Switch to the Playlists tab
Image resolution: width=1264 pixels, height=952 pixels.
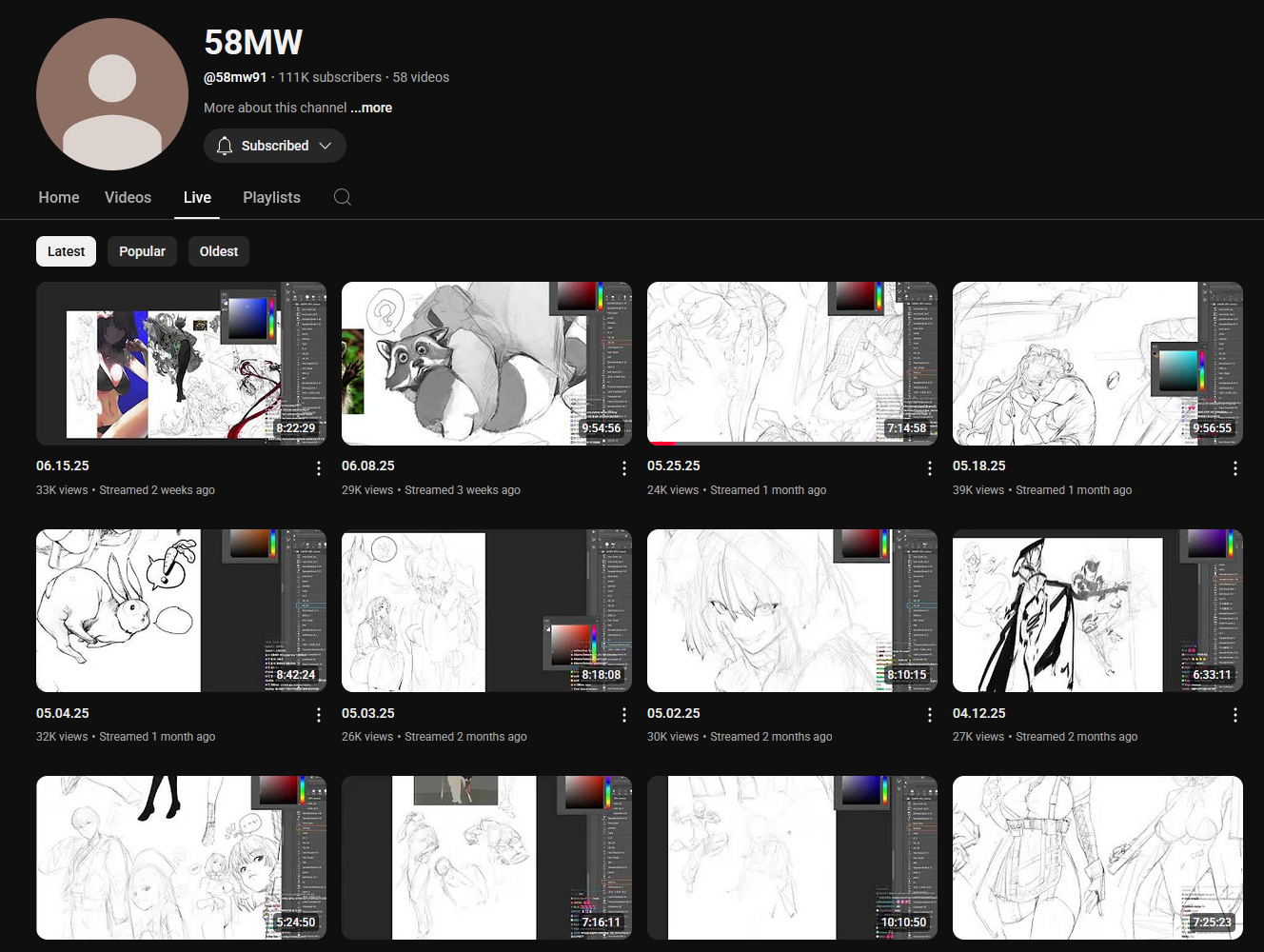[x=271, y=197]
